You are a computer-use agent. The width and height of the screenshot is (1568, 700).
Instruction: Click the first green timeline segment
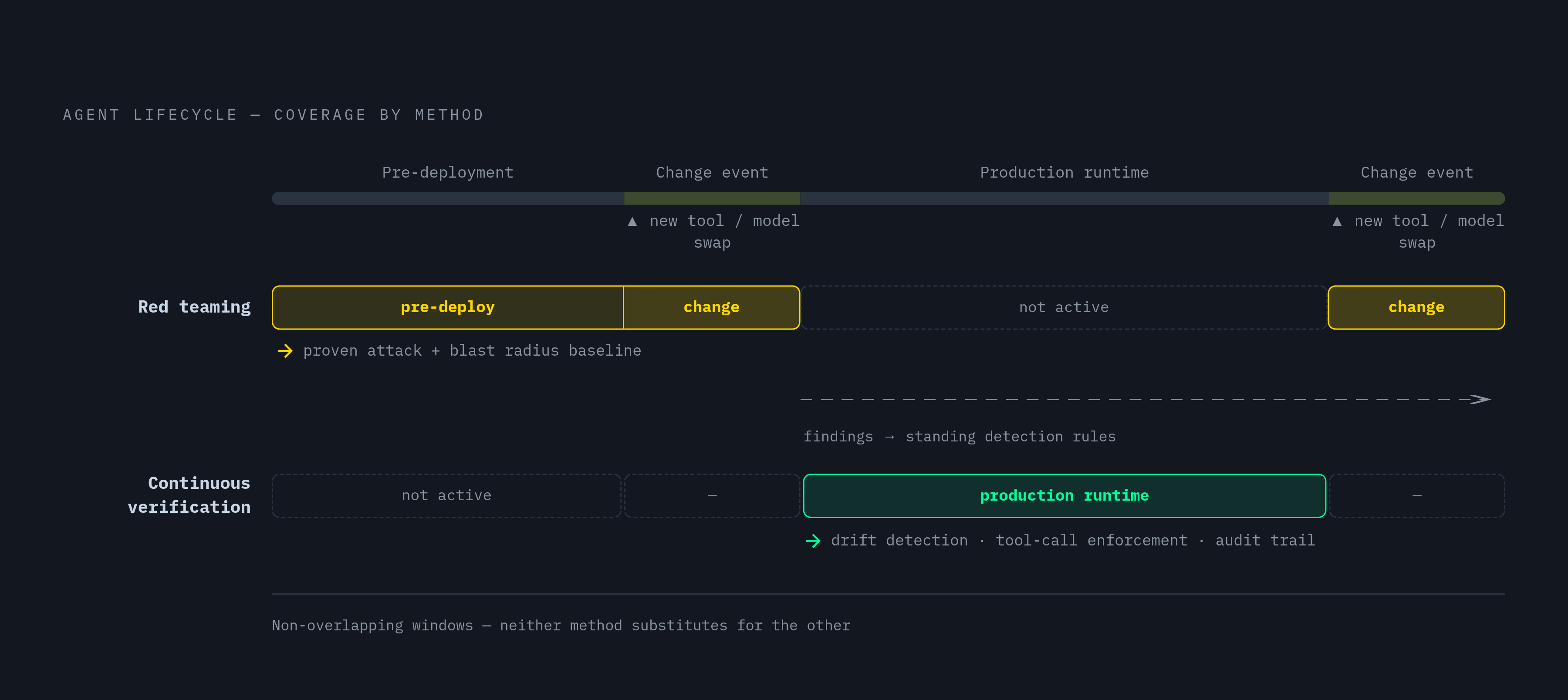(712, 198)
